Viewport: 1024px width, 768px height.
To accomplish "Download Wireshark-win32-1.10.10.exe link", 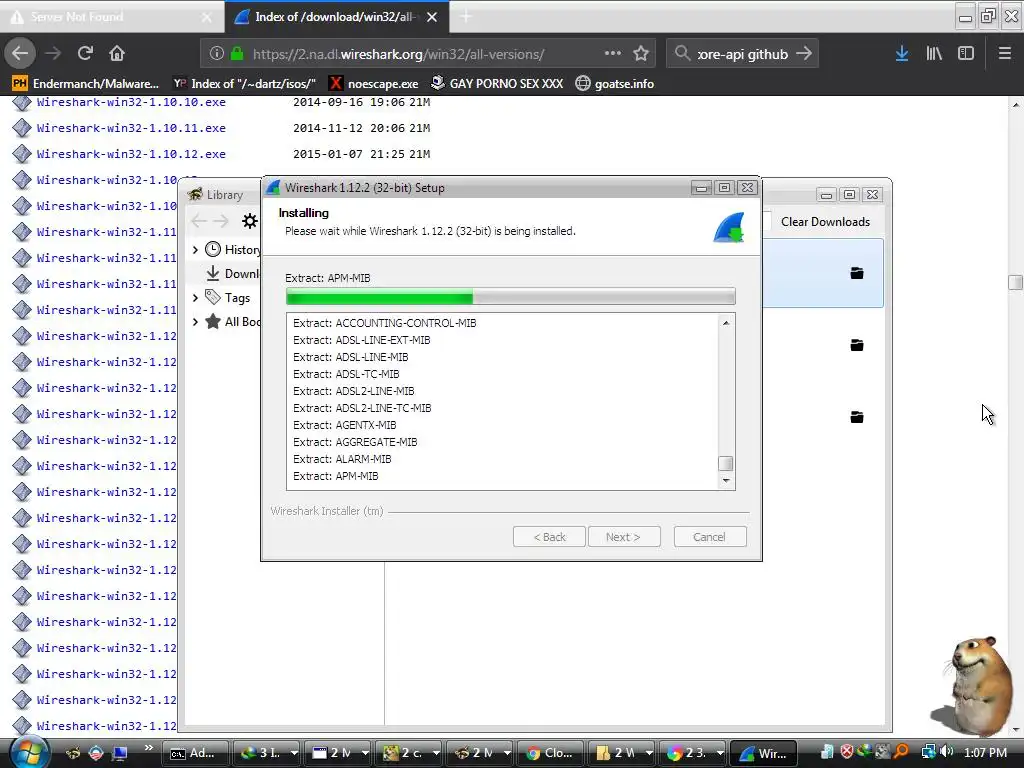I will point(131,102).
